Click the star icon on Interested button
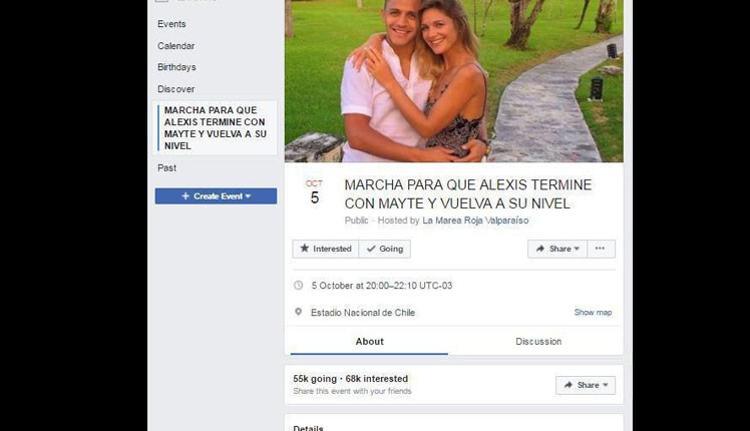The image size is (750, 431). click(304, 248)
